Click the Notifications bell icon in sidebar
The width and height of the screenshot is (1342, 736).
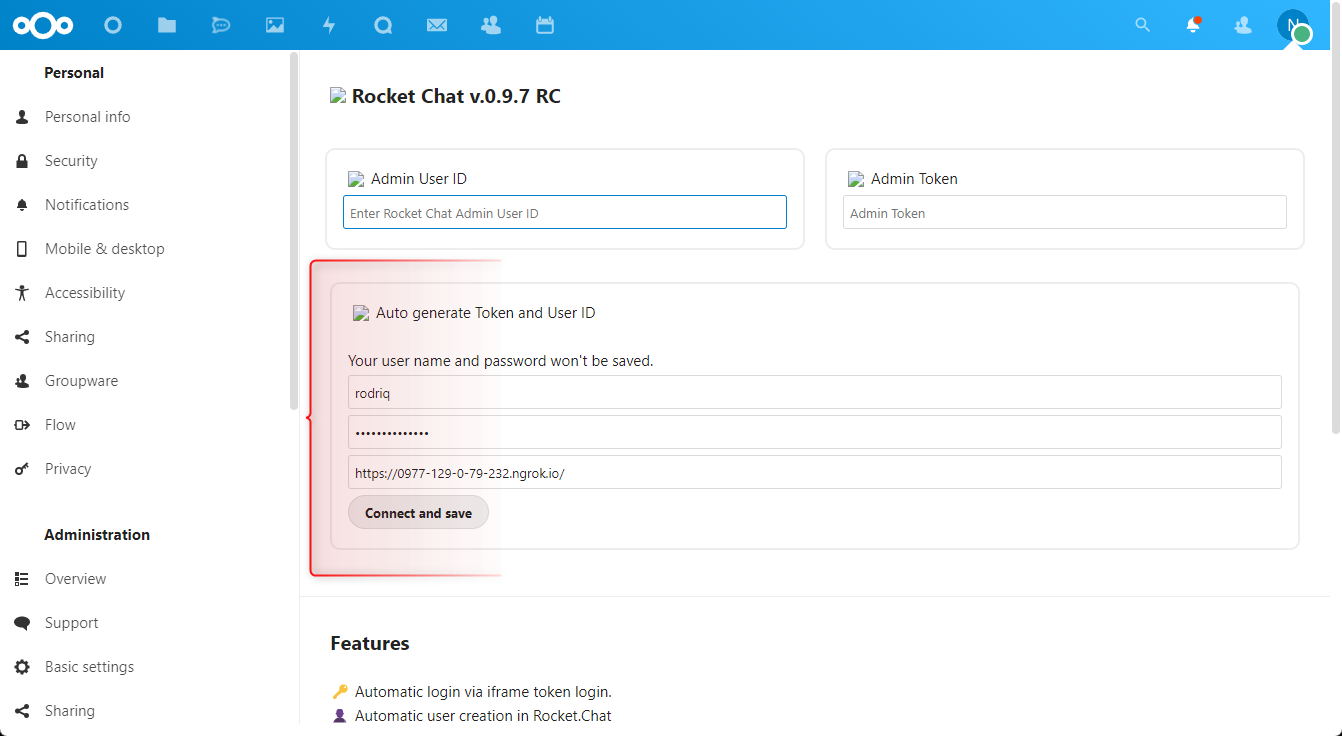[x=22, y=205]
